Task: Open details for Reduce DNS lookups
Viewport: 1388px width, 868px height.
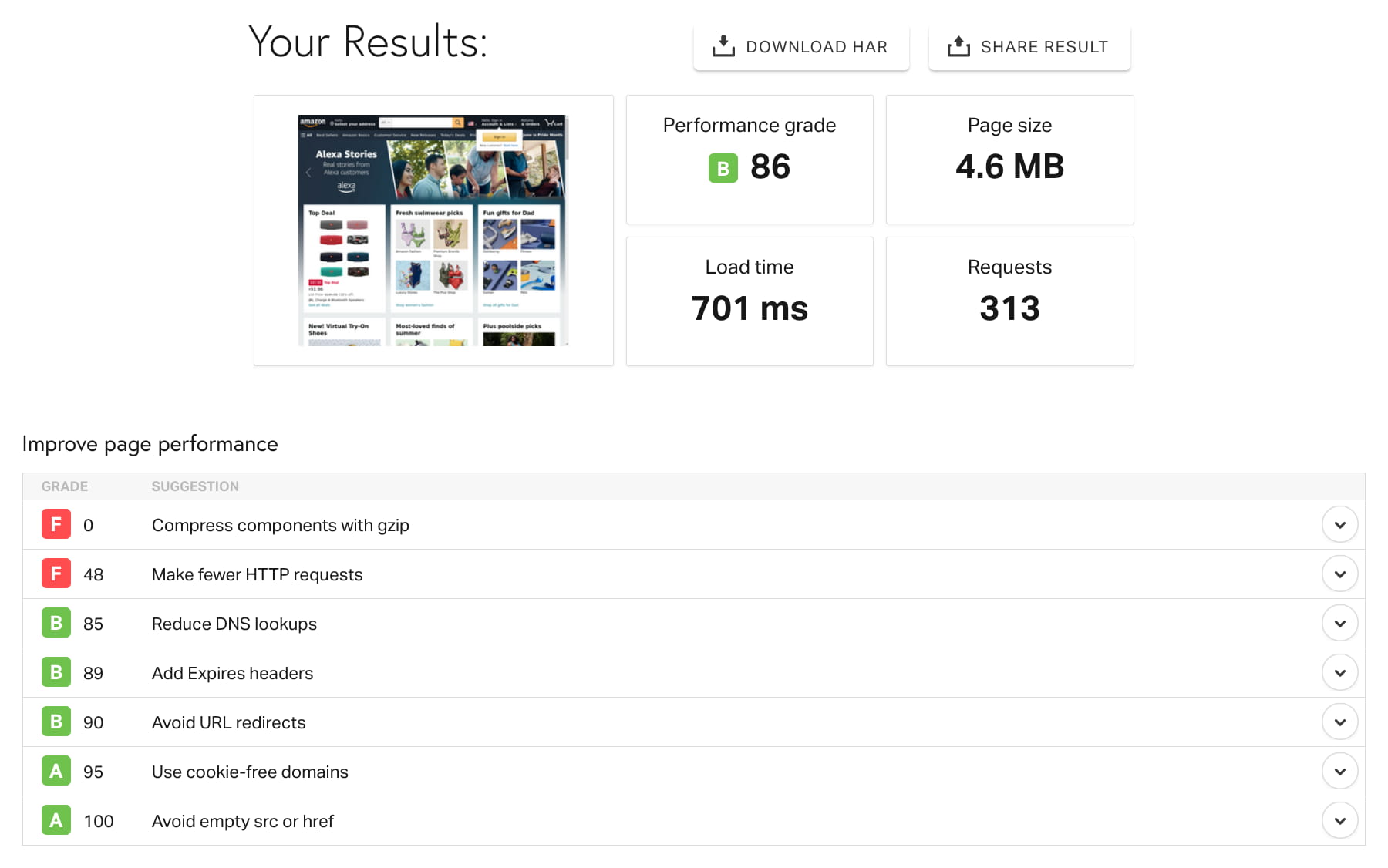Action: pyautogui.click(x=1340, y=623)
